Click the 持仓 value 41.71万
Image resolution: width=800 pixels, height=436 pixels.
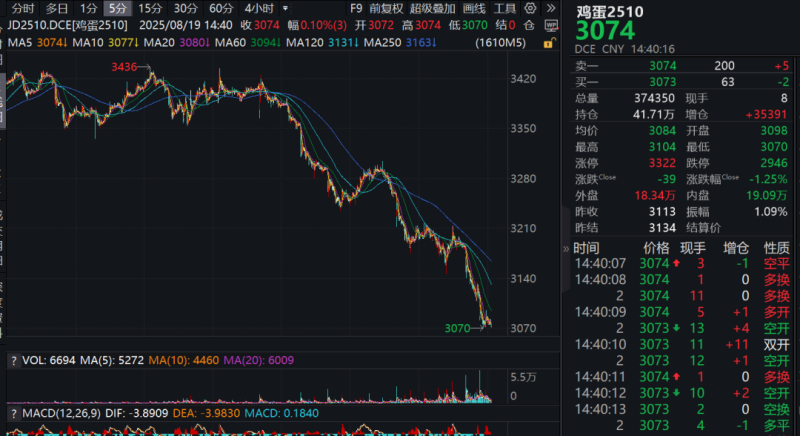click(x=654, y=115)
